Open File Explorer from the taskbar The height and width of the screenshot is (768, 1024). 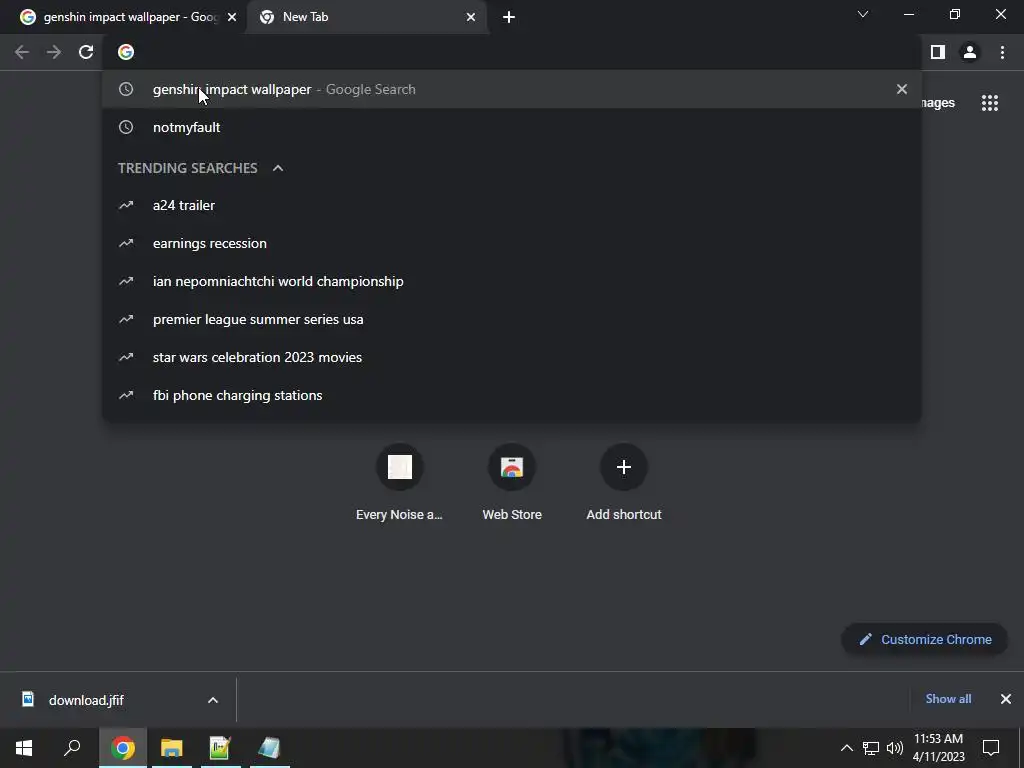coord(172,748)
